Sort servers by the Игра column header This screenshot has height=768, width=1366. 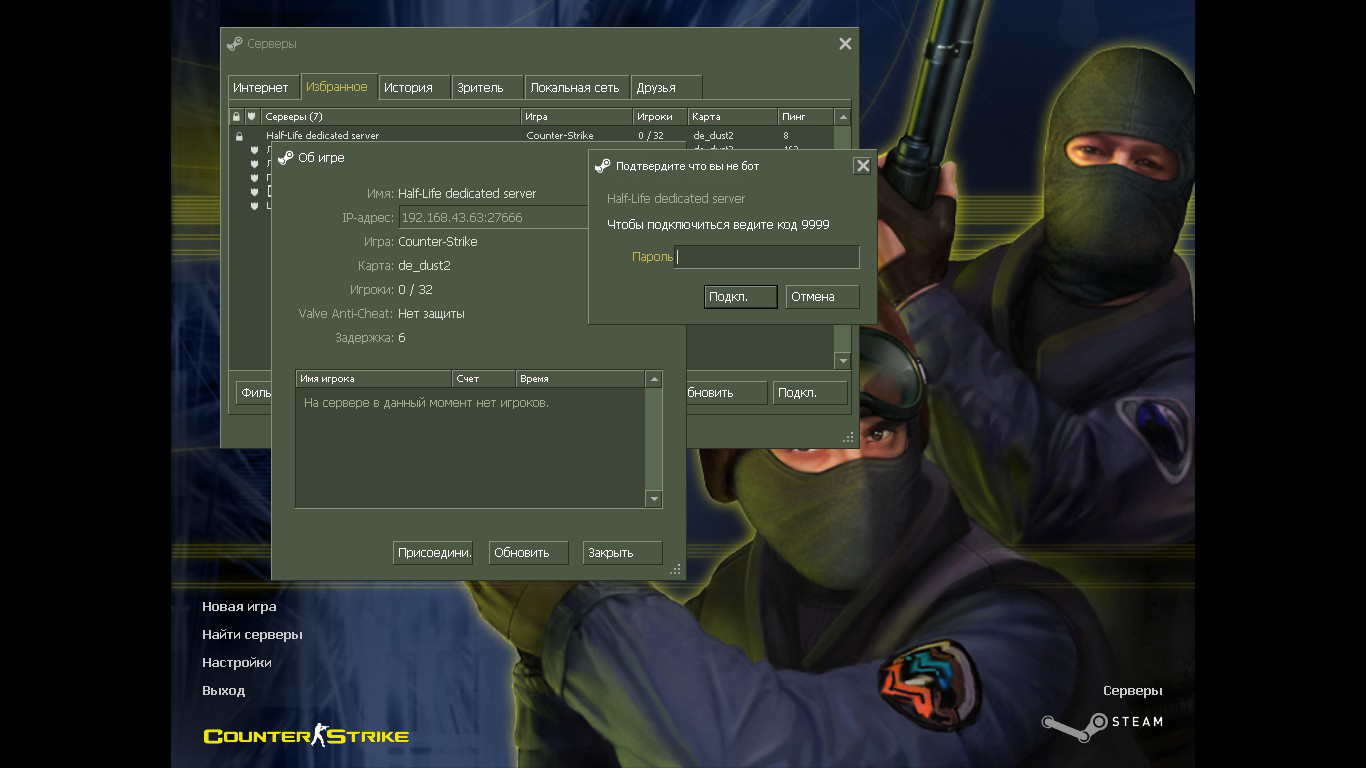pyautogui.click(x=577, y=117)
